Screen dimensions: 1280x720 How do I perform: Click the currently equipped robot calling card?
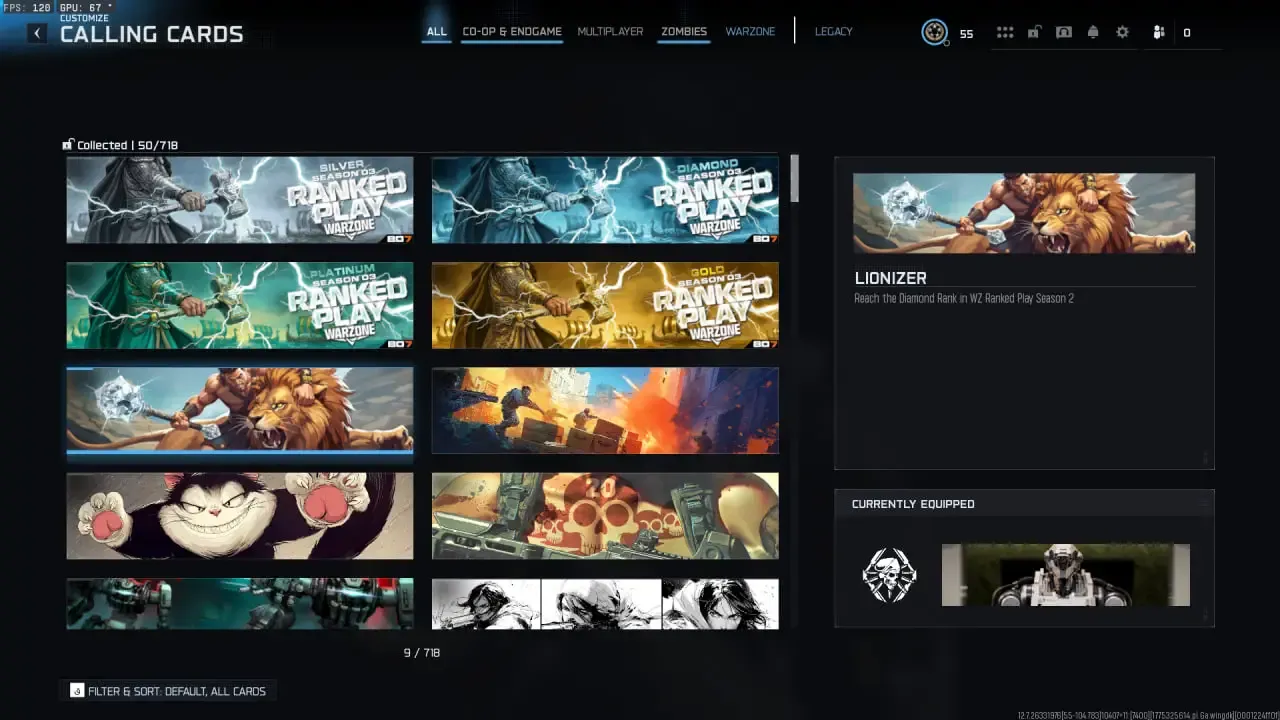tap(1066, 575)
